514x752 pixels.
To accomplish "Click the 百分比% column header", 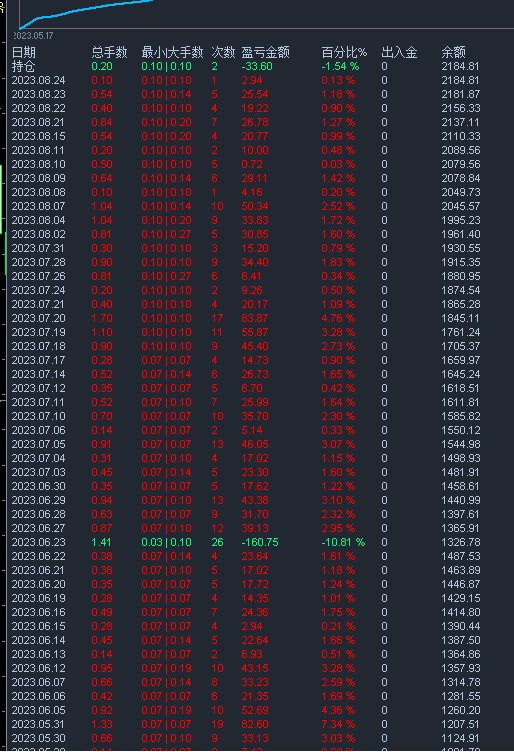I will click(344, 52).
